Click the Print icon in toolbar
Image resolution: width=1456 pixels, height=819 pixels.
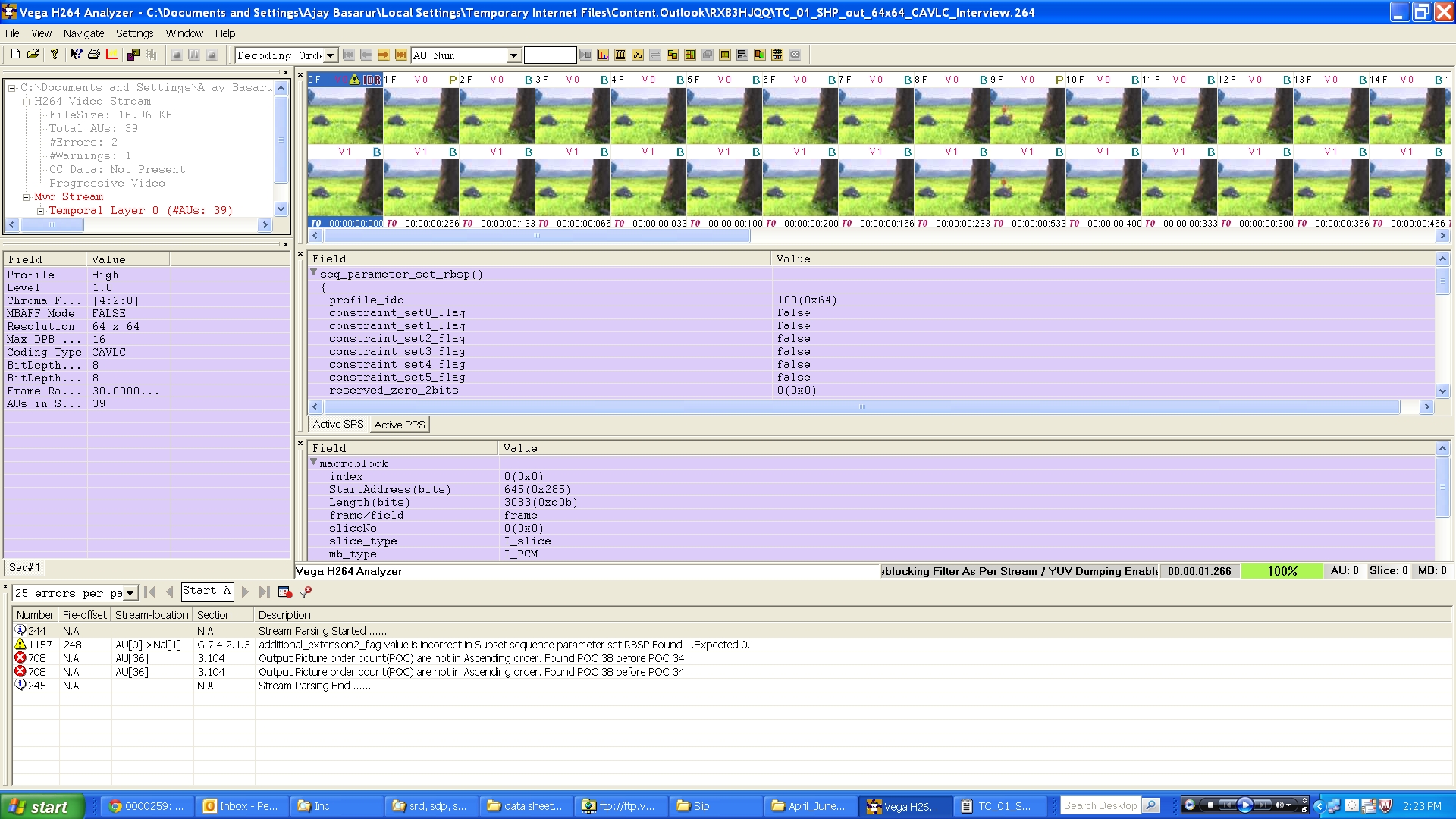click(94, 55)
